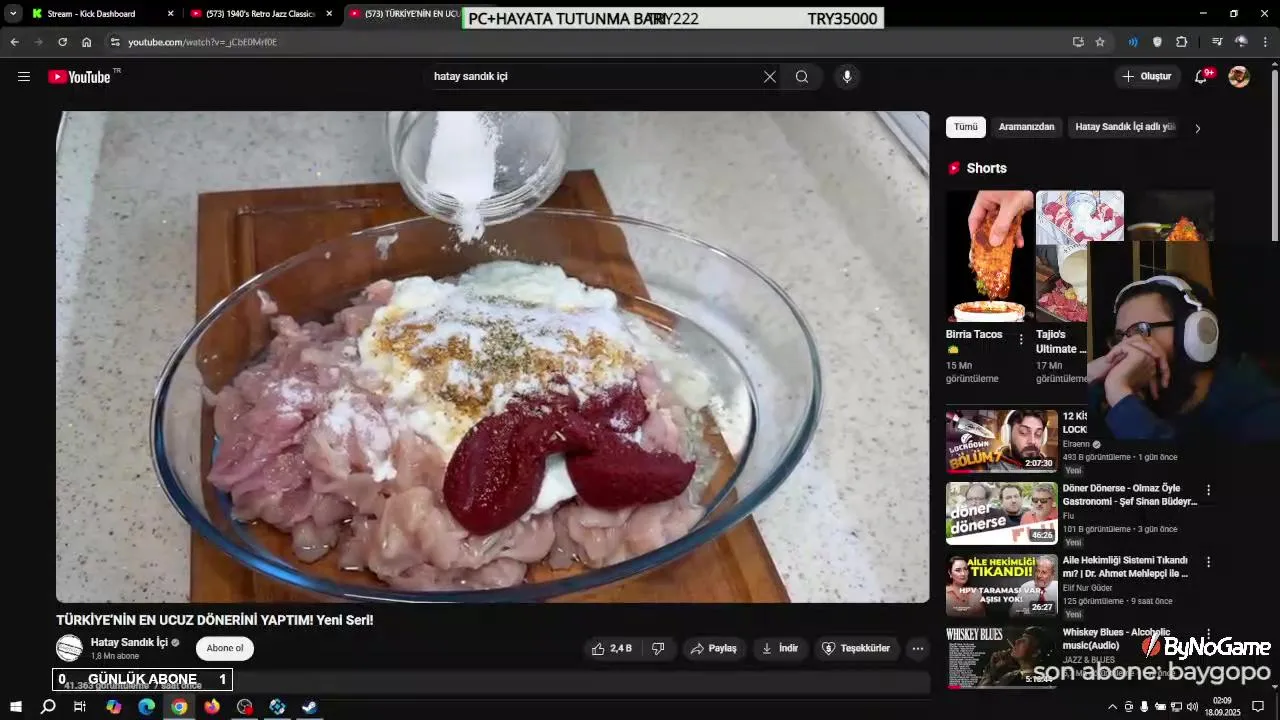This screenshot has width=1280, height=720.
Task: Open the tab search dropdown arrow
Action: (x=13, y=14)
